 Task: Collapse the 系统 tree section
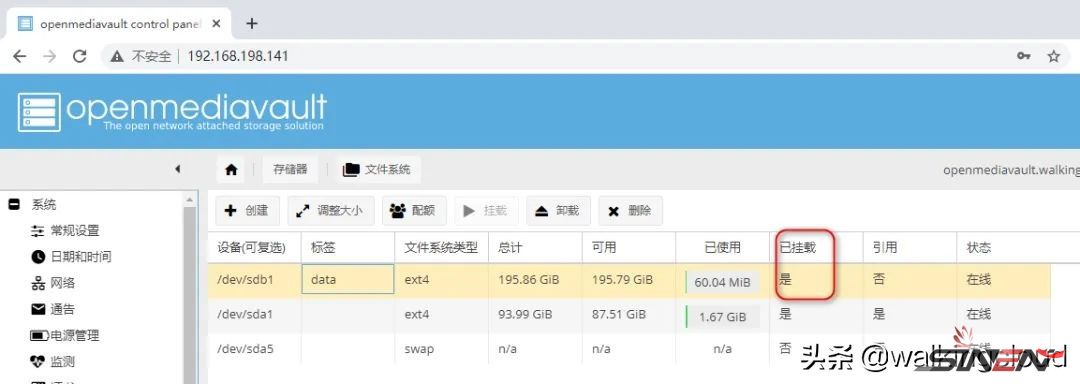click(14, 204)
